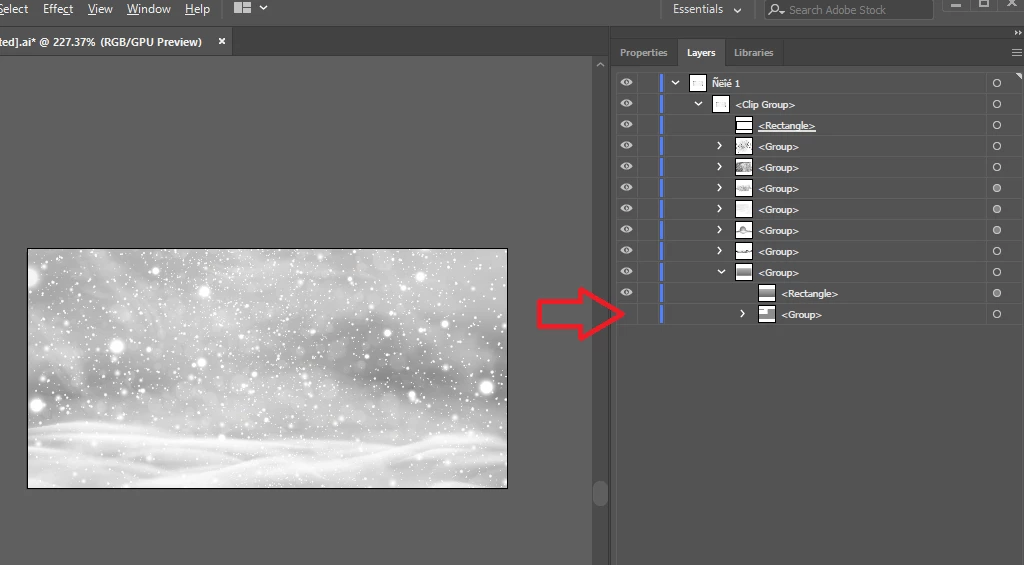The width and height of the screenshot is (1024, 565).
Task: Open the arrow next to Arrange Documents
Action: coord(263,8)
